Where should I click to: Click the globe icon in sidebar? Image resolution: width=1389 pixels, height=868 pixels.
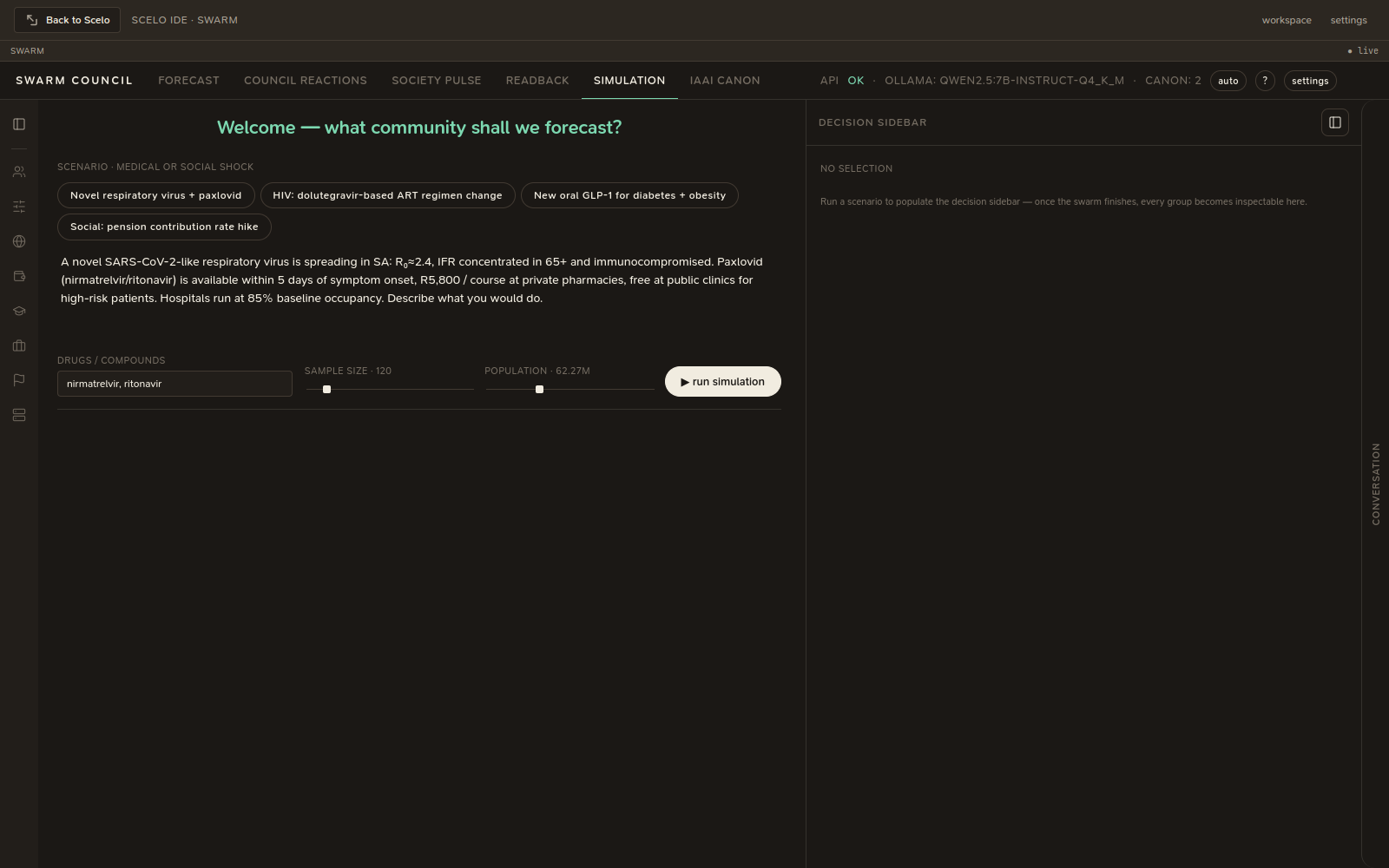(19, 241)
